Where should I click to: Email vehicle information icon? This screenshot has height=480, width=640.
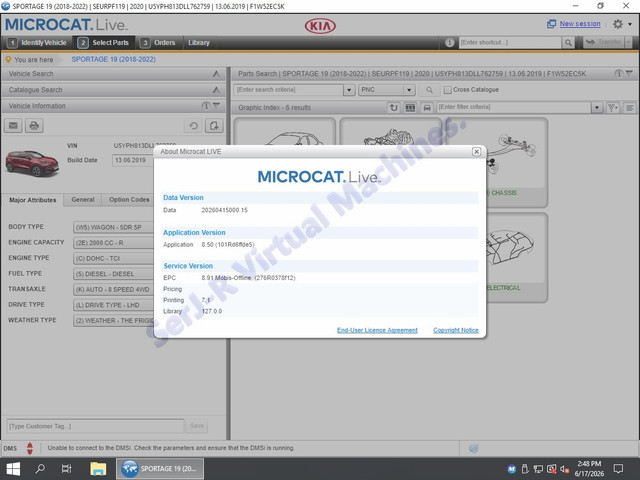[x=13, y=125]
